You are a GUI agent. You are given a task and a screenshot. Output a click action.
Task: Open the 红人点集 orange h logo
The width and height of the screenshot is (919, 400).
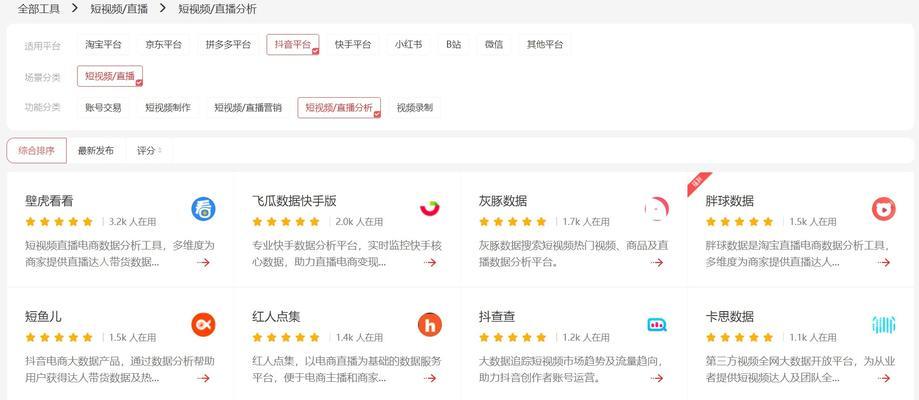click(x=430, y=324)
